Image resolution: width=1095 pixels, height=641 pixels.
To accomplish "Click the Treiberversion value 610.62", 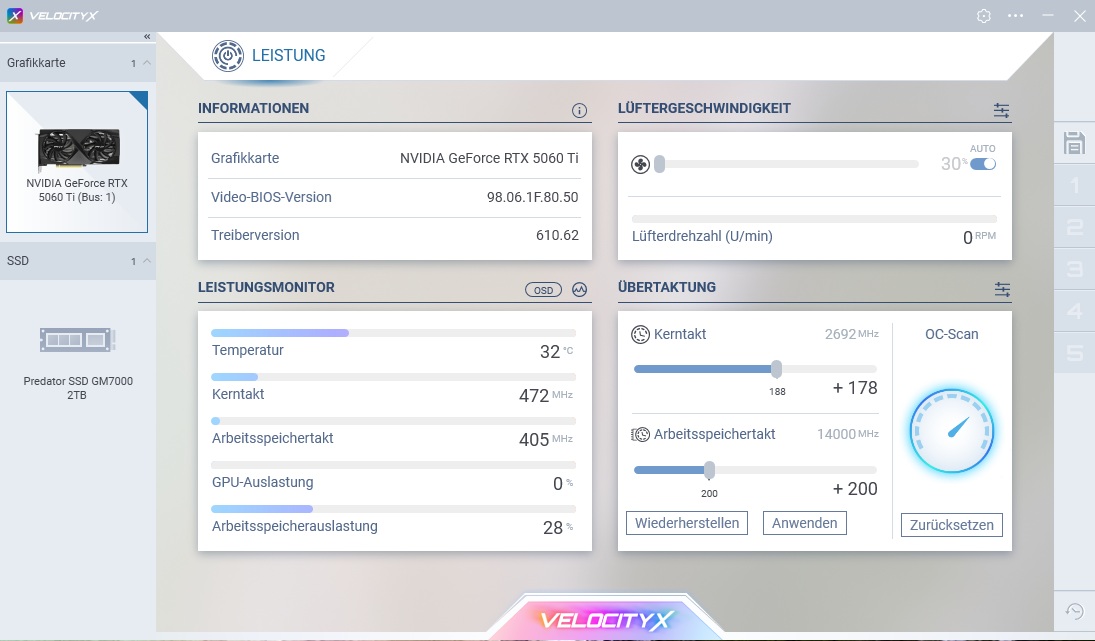I will (557, 235).
